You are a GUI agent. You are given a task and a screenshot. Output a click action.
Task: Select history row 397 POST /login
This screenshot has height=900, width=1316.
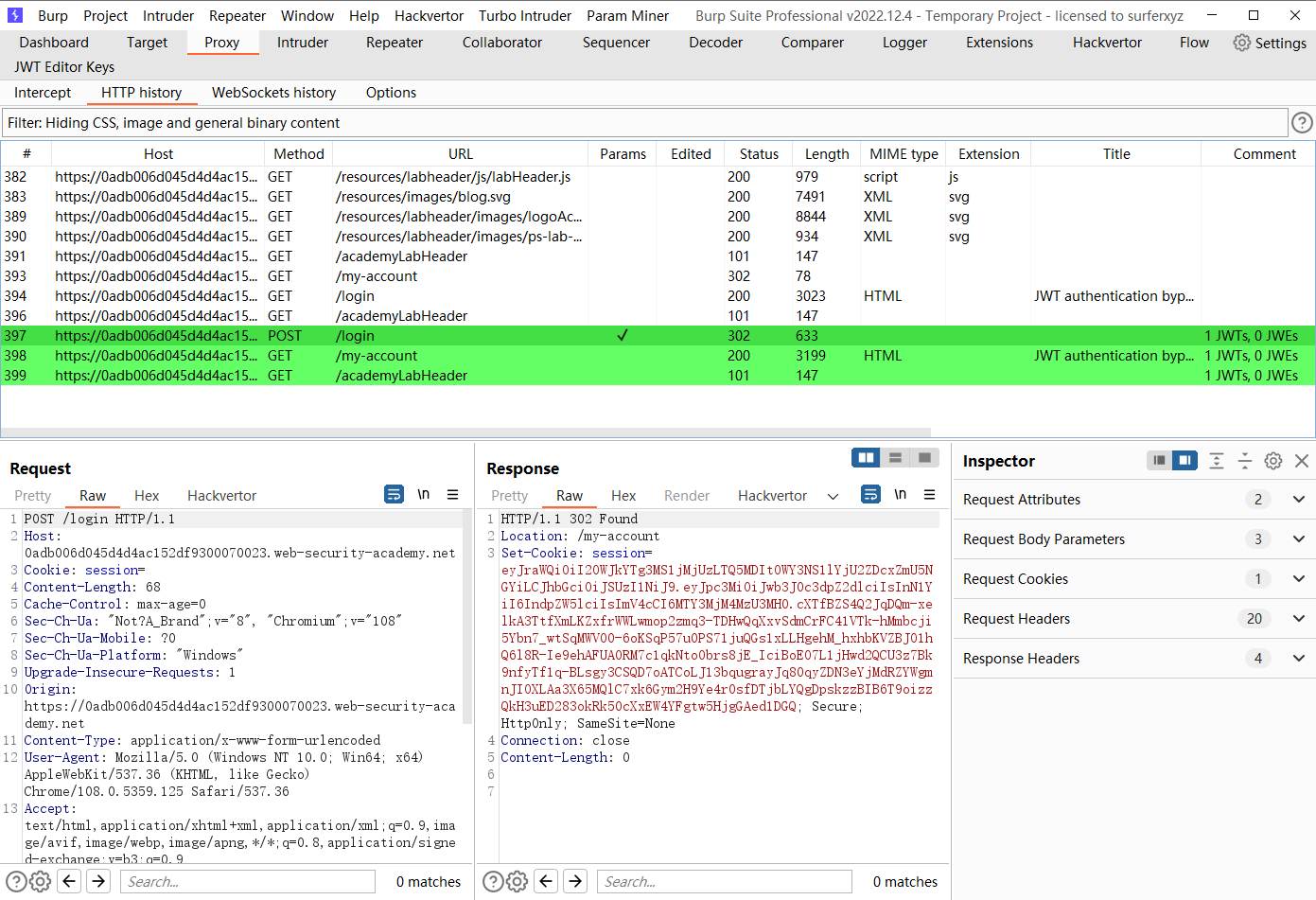[658, 336]
